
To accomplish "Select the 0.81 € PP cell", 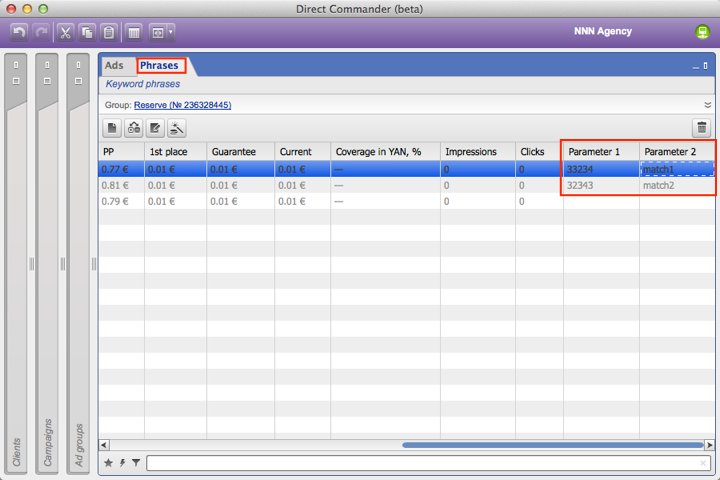I will pos(122,185).
